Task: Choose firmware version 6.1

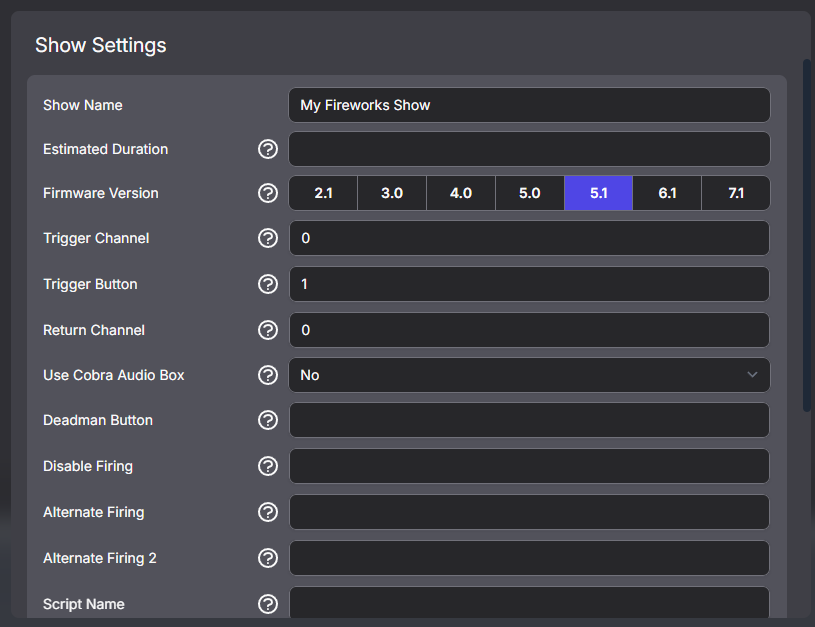Action: pos(667,193)
